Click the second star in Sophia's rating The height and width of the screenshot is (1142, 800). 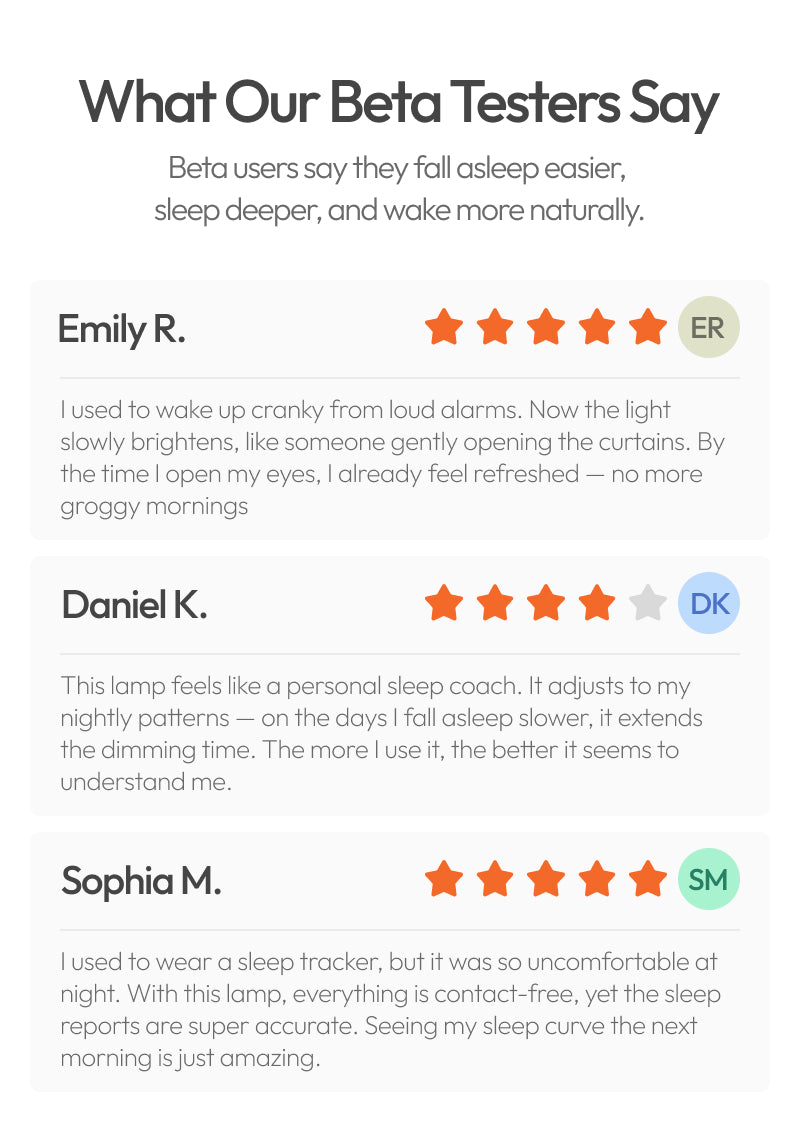495,880
